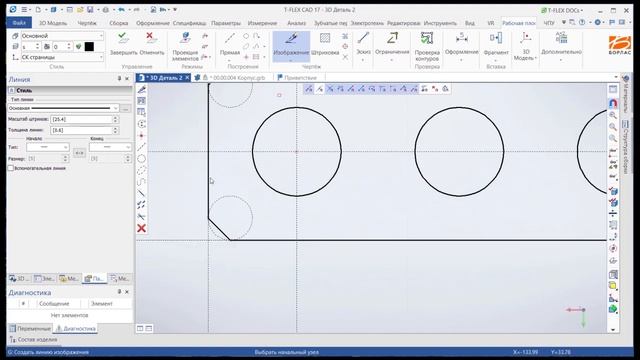Pin the Линия panel

[x=119, y=78]
